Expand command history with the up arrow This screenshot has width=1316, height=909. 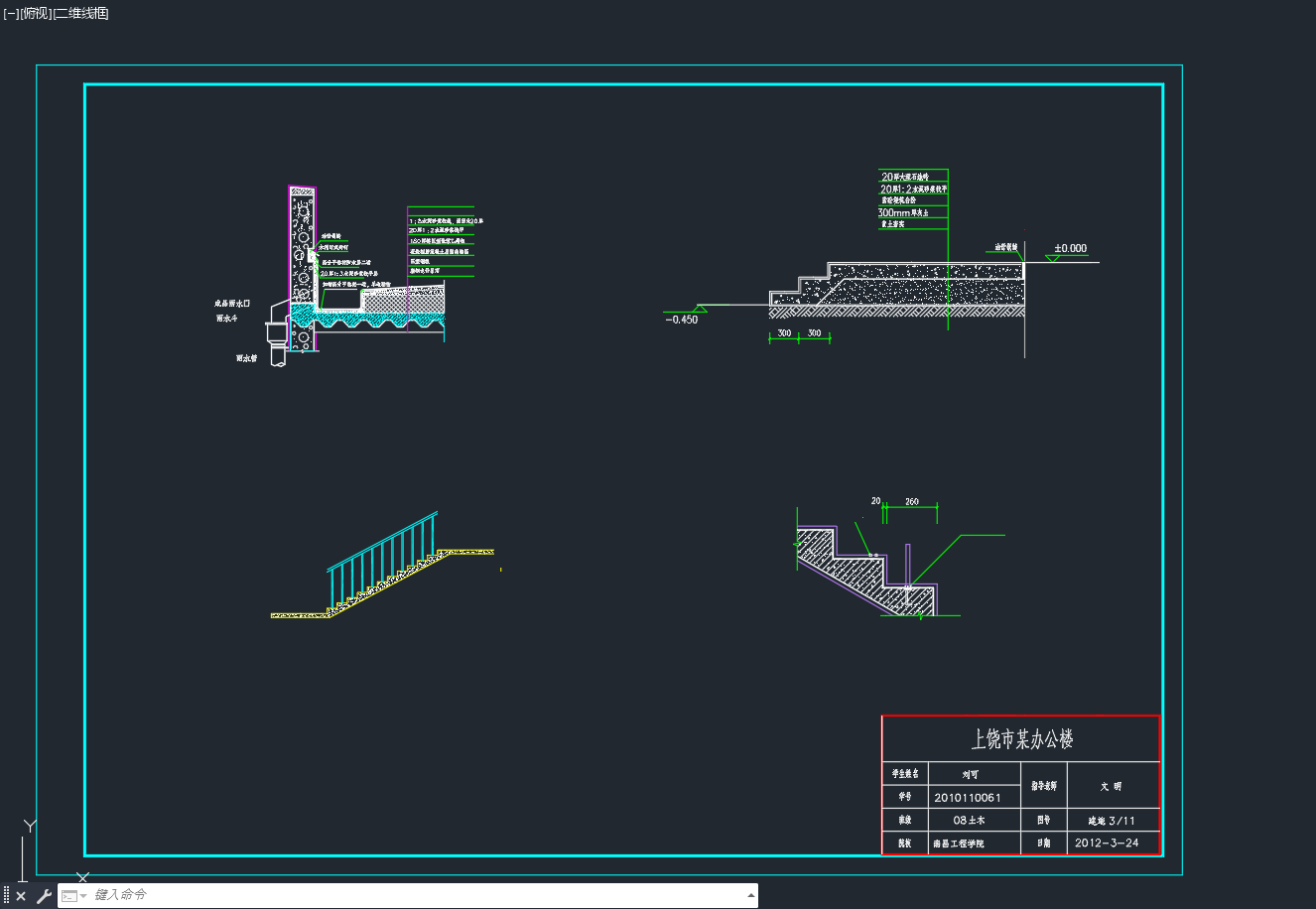[x=750, y=896]
